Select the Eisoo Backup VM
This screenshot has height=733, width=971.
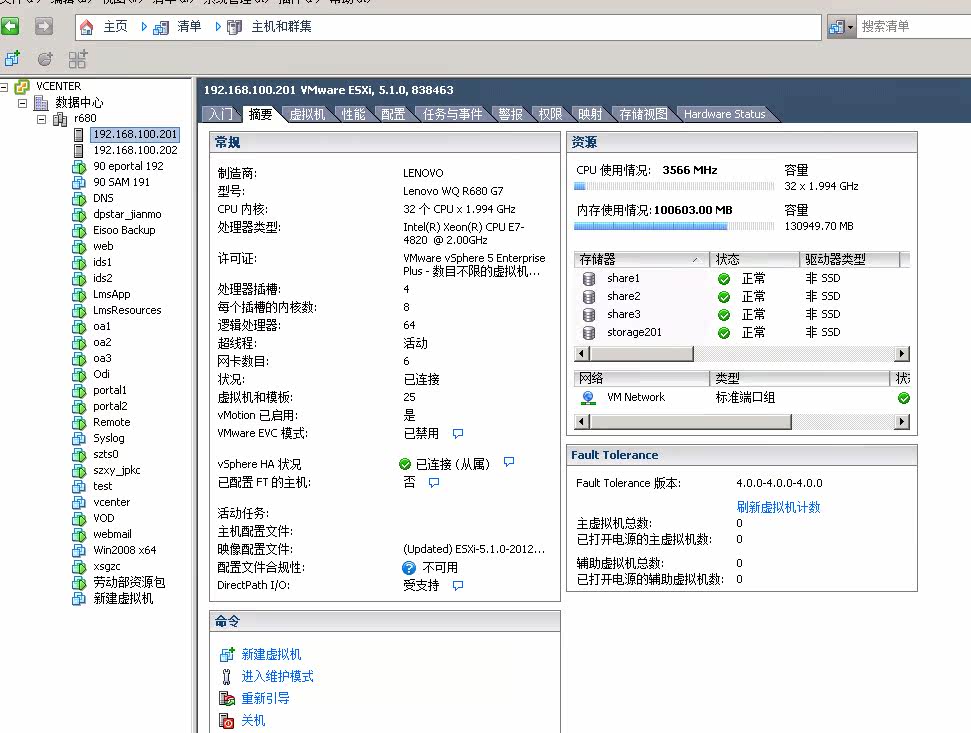pyautogui.click(x=124, y=230)
